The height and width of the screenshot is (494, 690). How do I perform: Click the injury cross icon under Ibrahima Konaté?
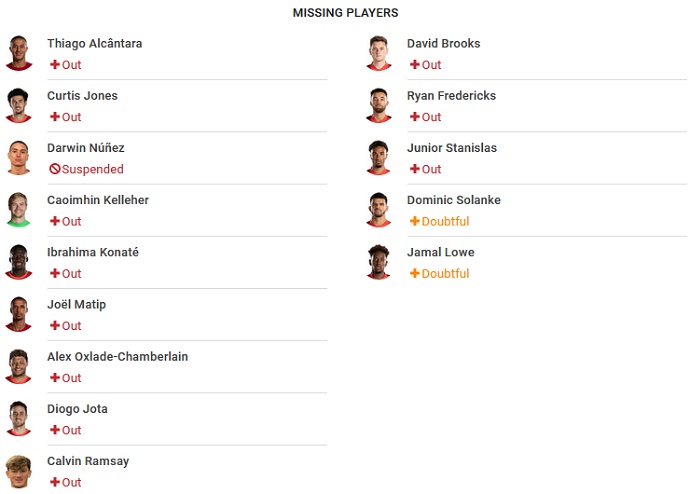pyautogui.click(x=55, y=273)
